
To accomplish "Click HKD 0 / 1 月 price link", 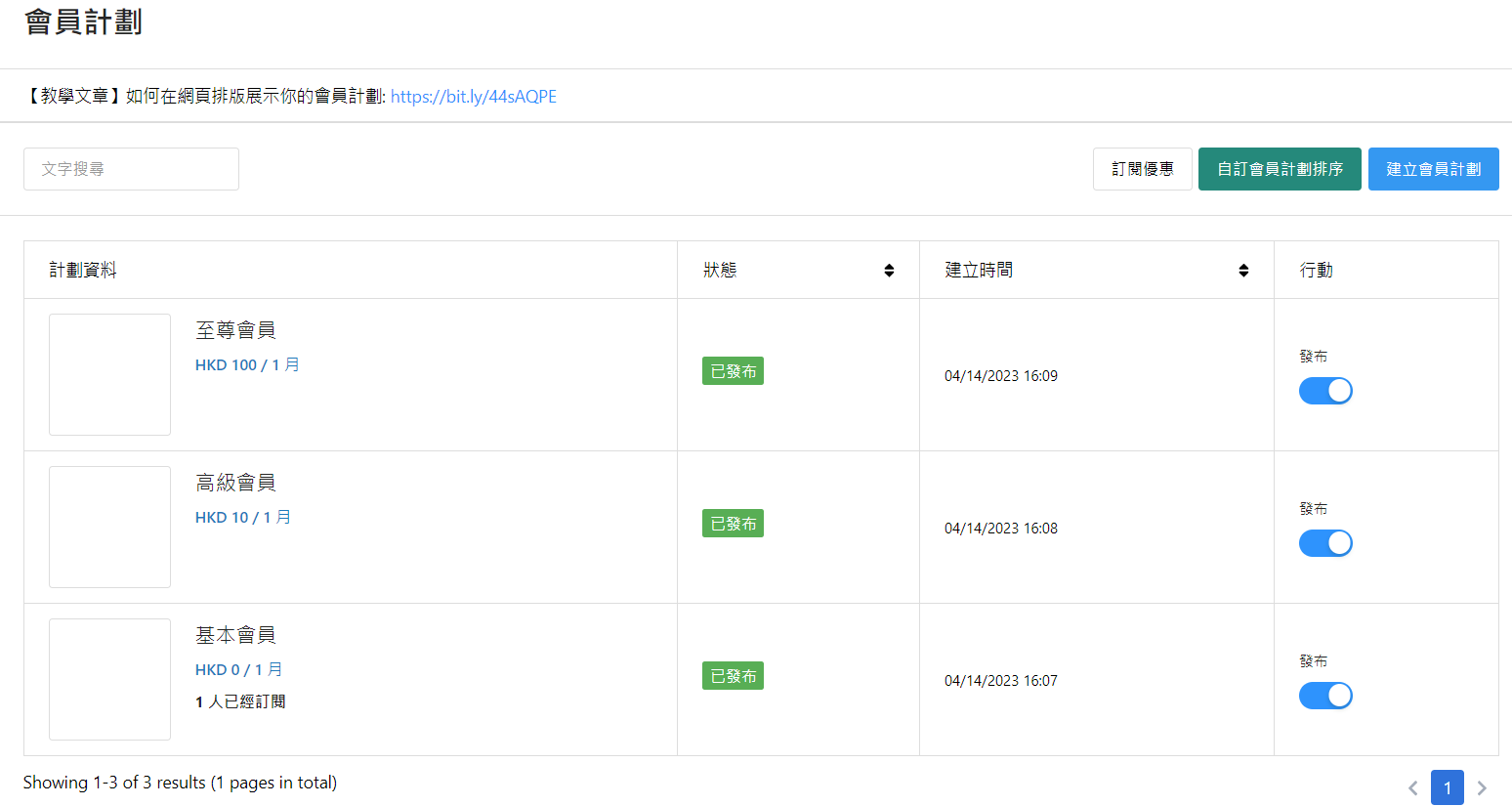I will [x=239, y=669].
